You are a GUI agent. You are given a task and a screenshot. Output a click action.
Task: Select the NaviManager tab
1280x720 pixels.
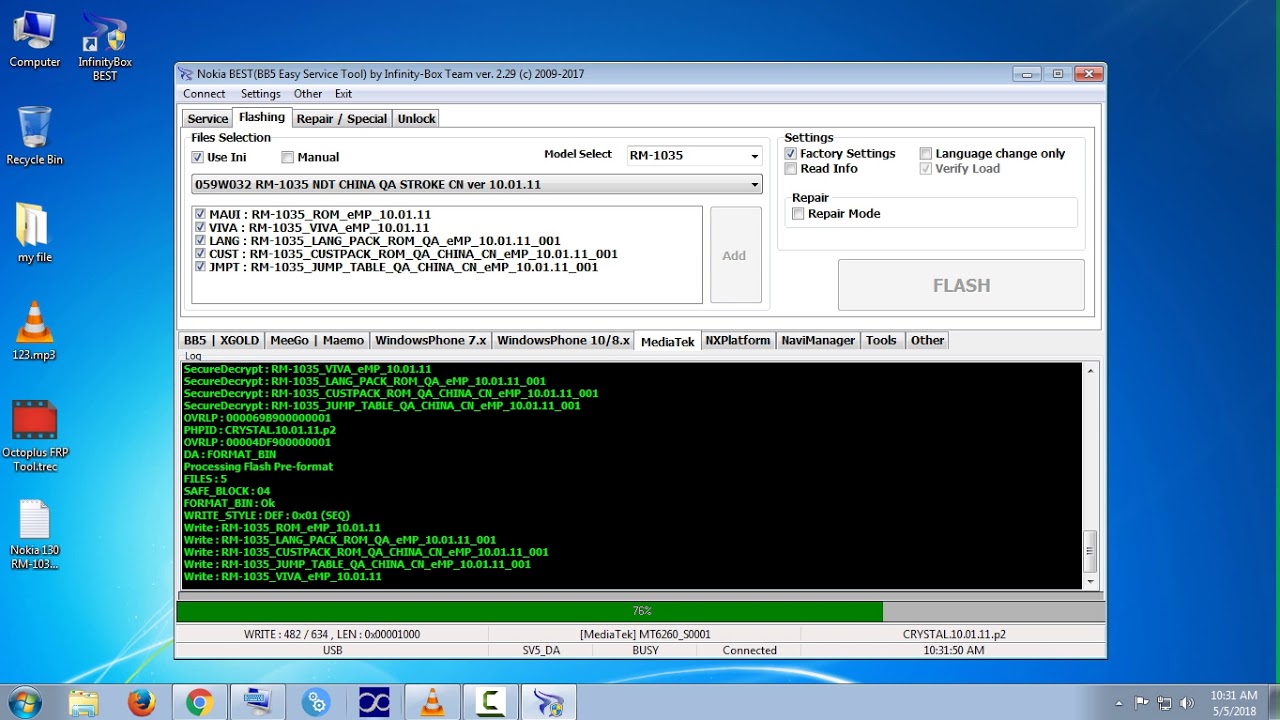pyautogui.click(x=818, y=340)
